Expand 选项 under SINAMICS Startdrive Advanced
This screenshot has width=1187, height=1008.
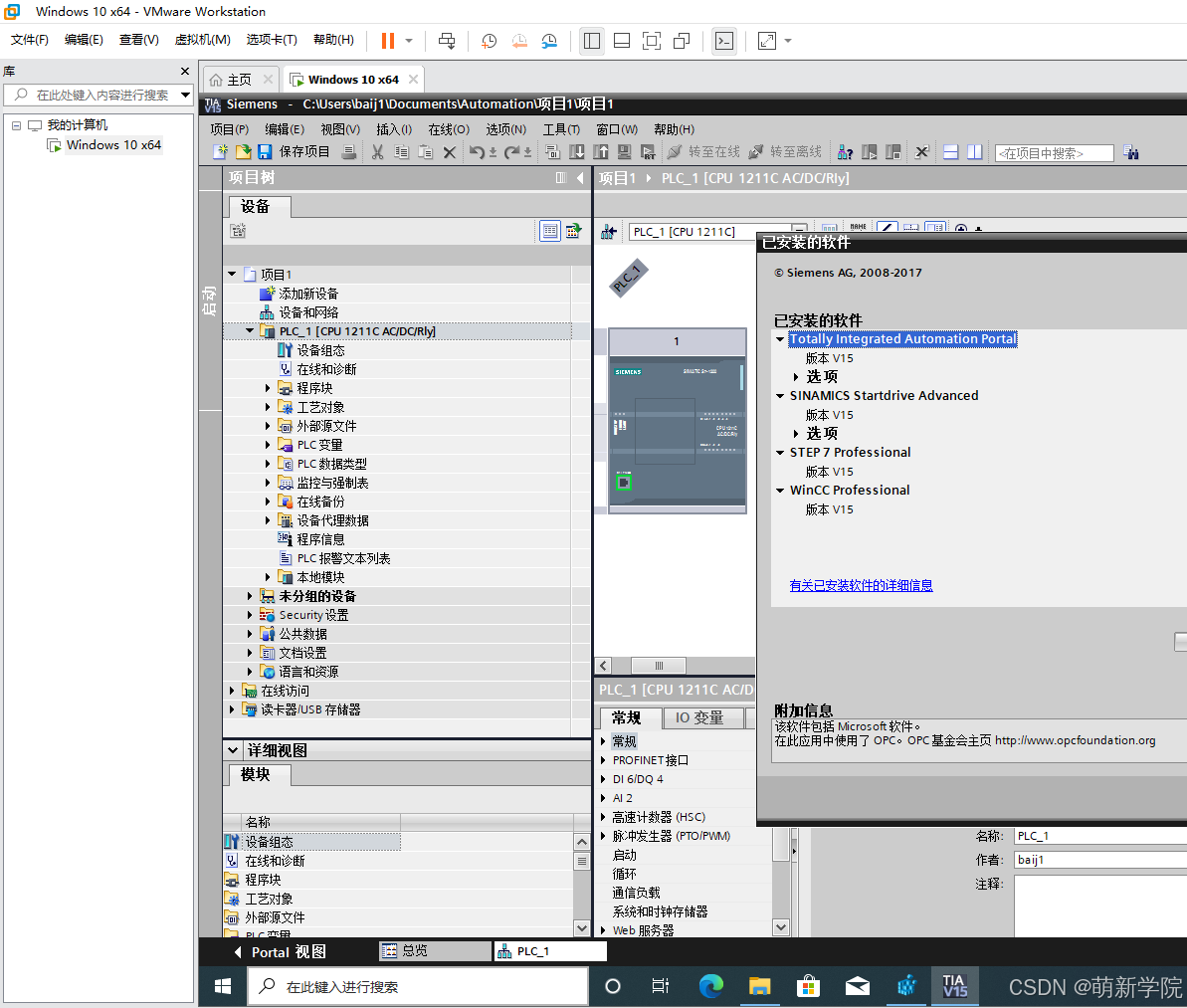796,433
